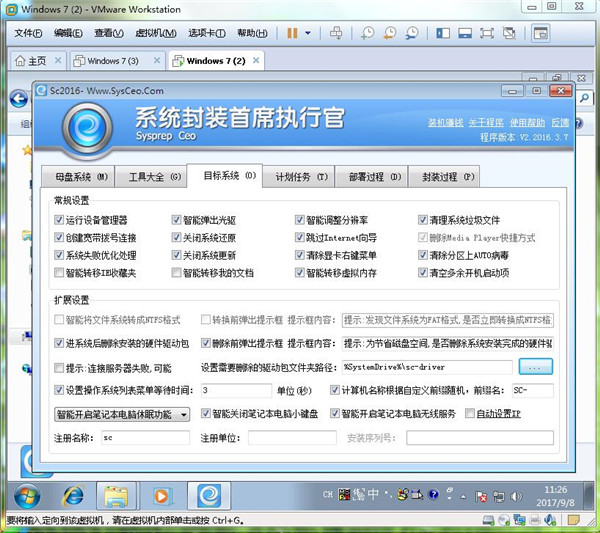The height and width of the screenshot is (533, 600).
Task: Open the power options dropdown arrow
Action: tap(308, 33)
